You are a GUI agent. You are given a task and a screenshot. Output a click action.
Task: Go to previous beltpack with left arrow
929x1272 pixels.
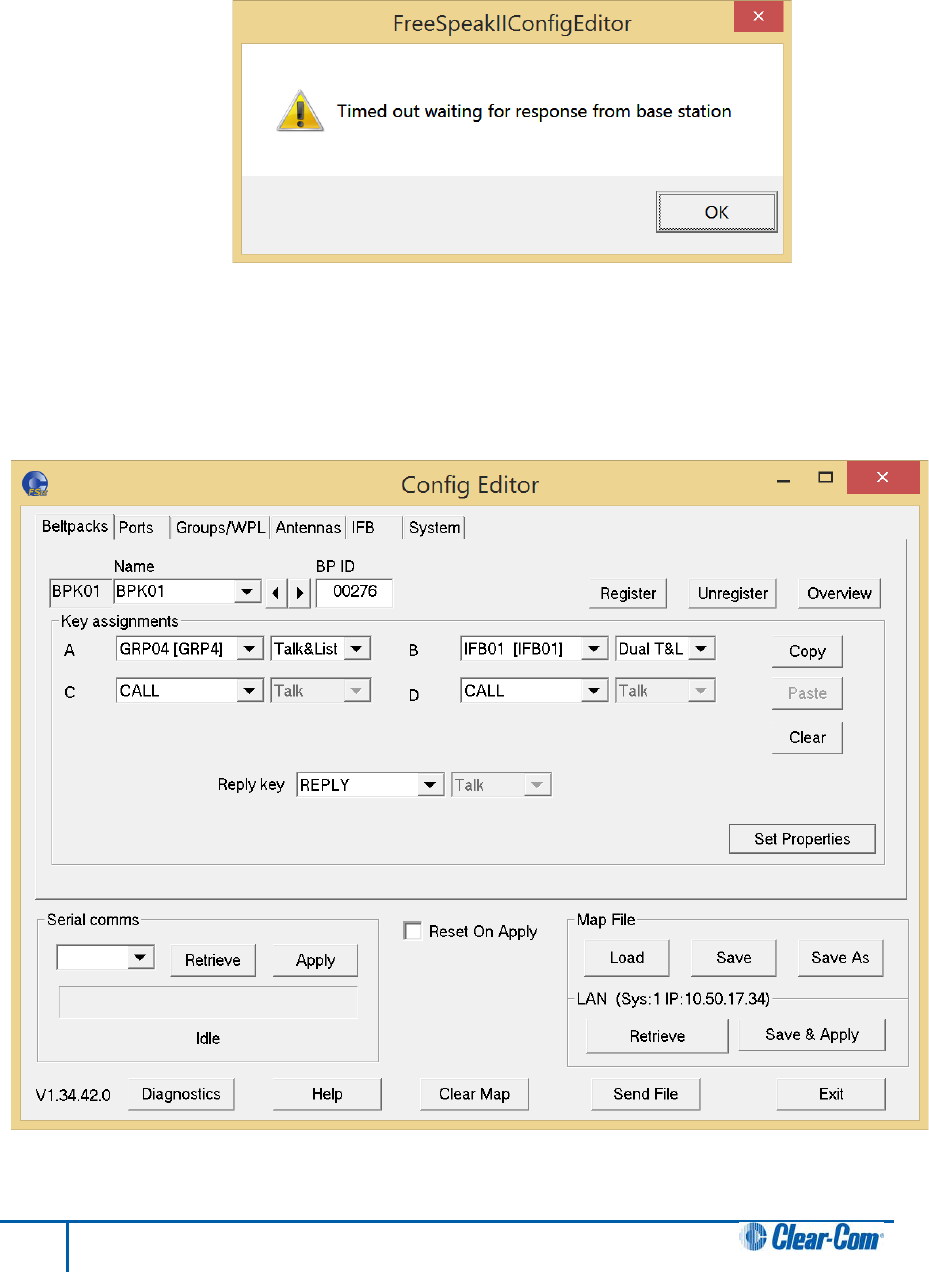tap(275, 593)
